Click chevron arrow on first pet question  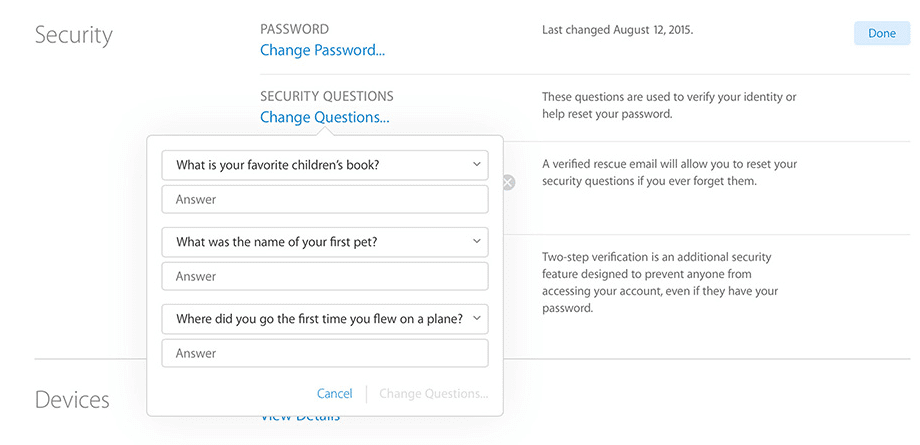[476, 241]
